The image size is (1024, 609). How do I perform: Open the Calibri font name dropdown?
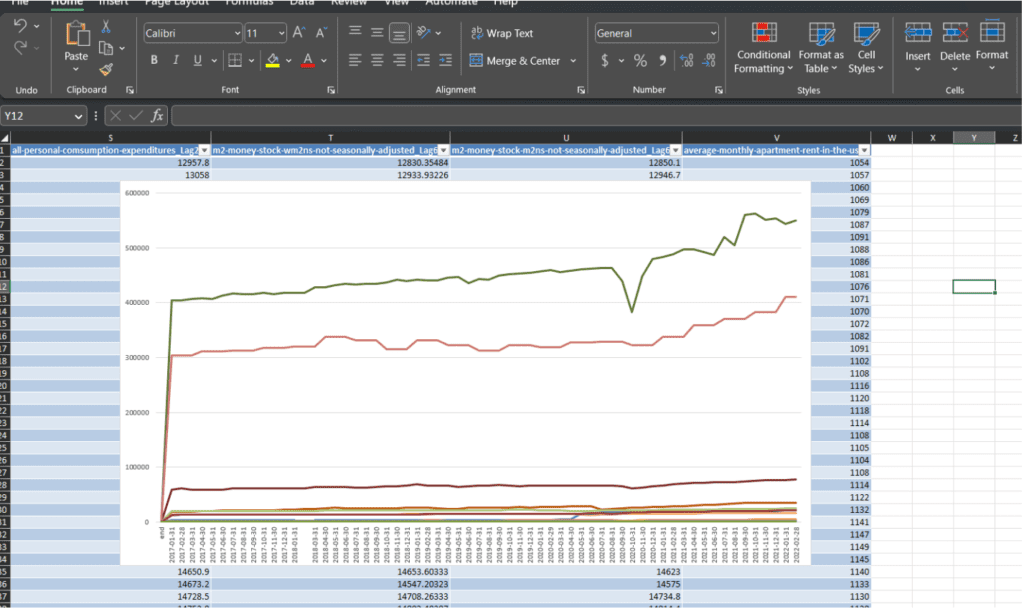(x=236, y=33)
